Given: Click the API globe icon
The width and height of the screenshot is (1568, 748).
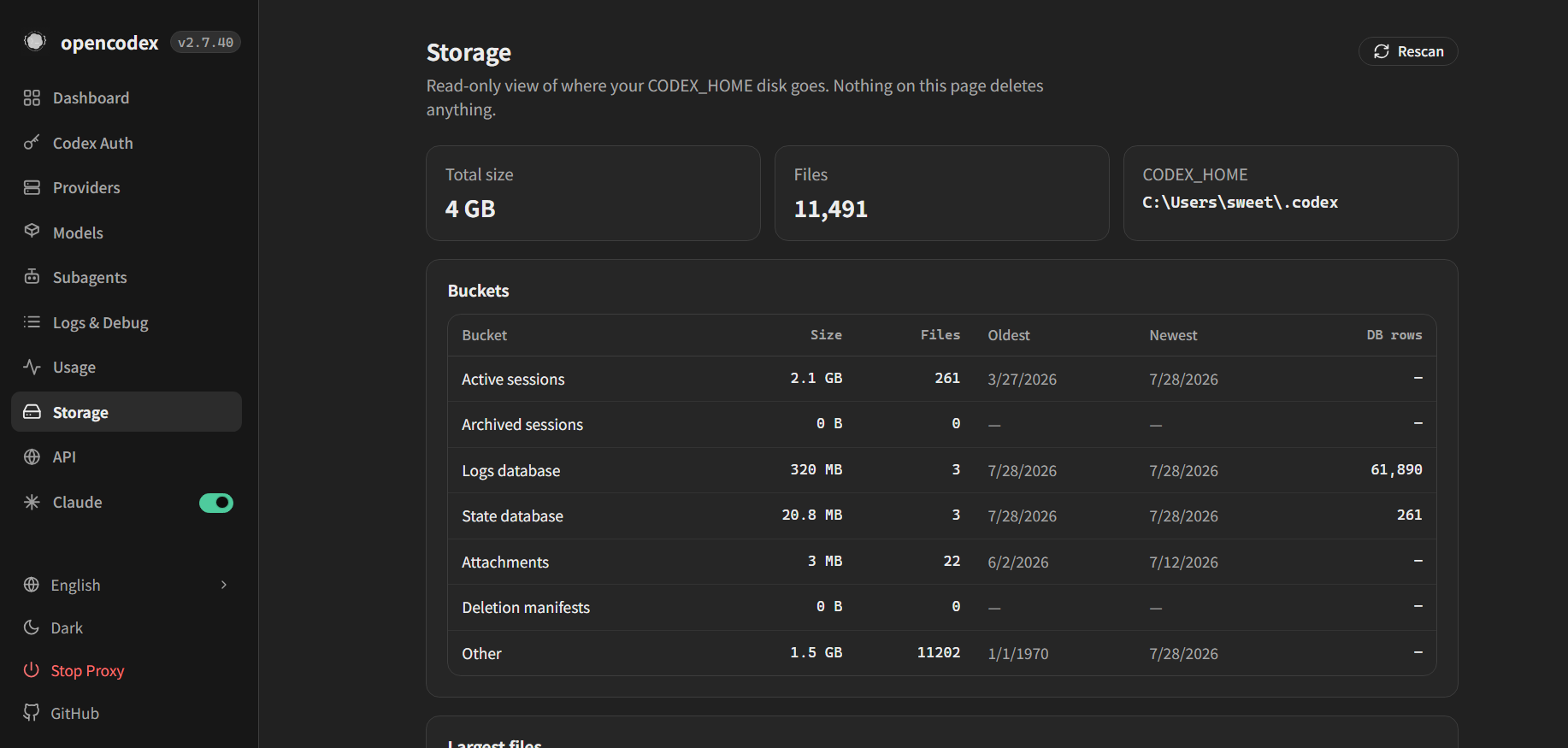Looking at the screenshot, I should tap(32, 456).
